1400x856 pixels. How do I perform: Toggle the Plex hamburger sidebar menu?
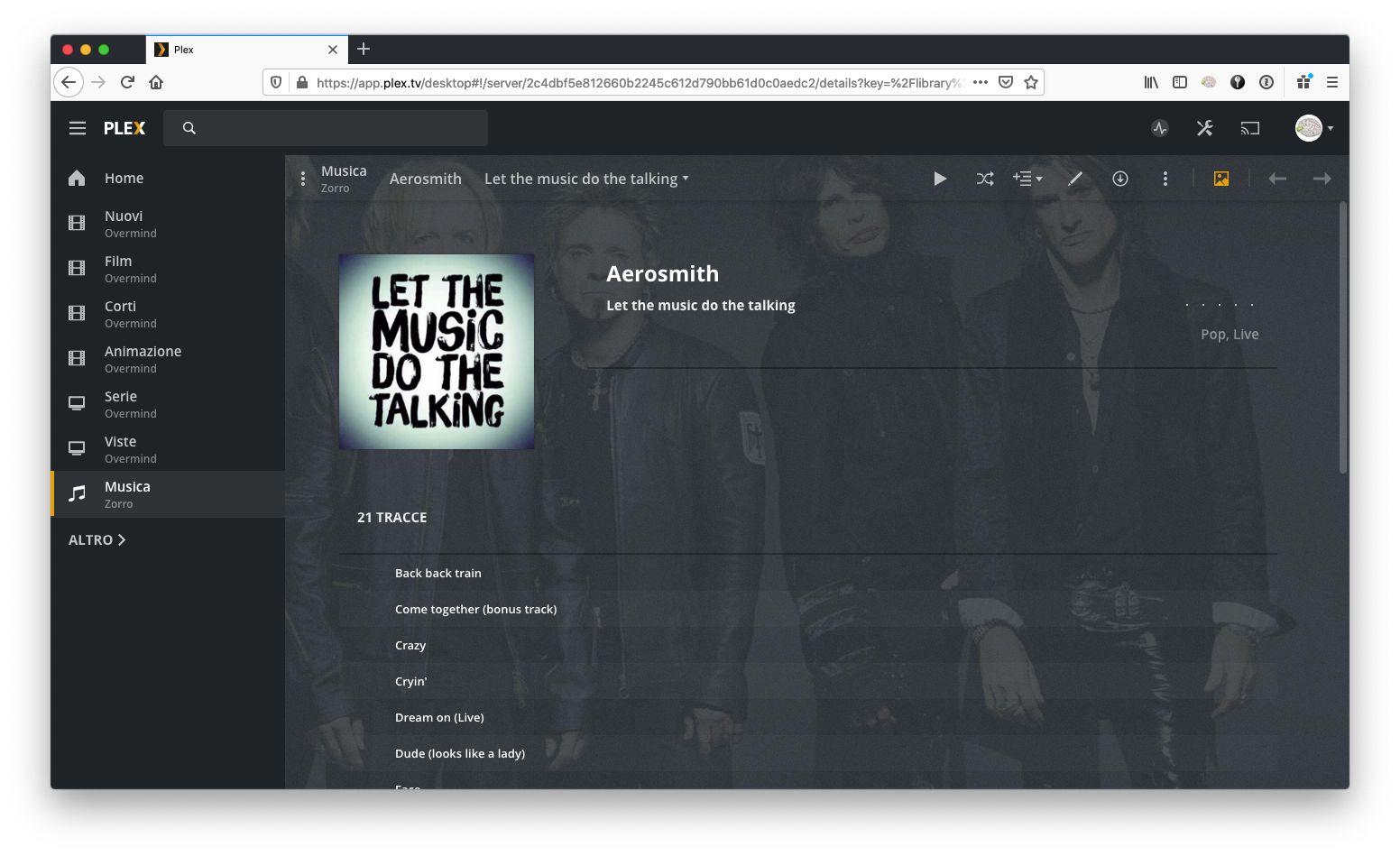78,128
